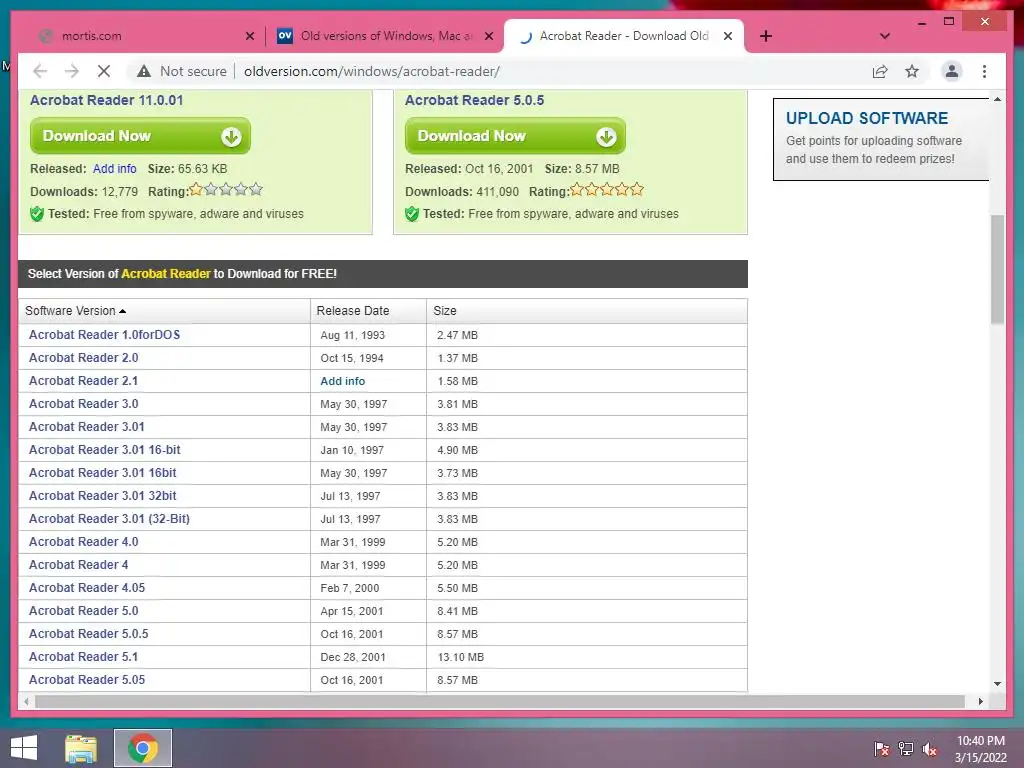Open the network tray icon

906,749
